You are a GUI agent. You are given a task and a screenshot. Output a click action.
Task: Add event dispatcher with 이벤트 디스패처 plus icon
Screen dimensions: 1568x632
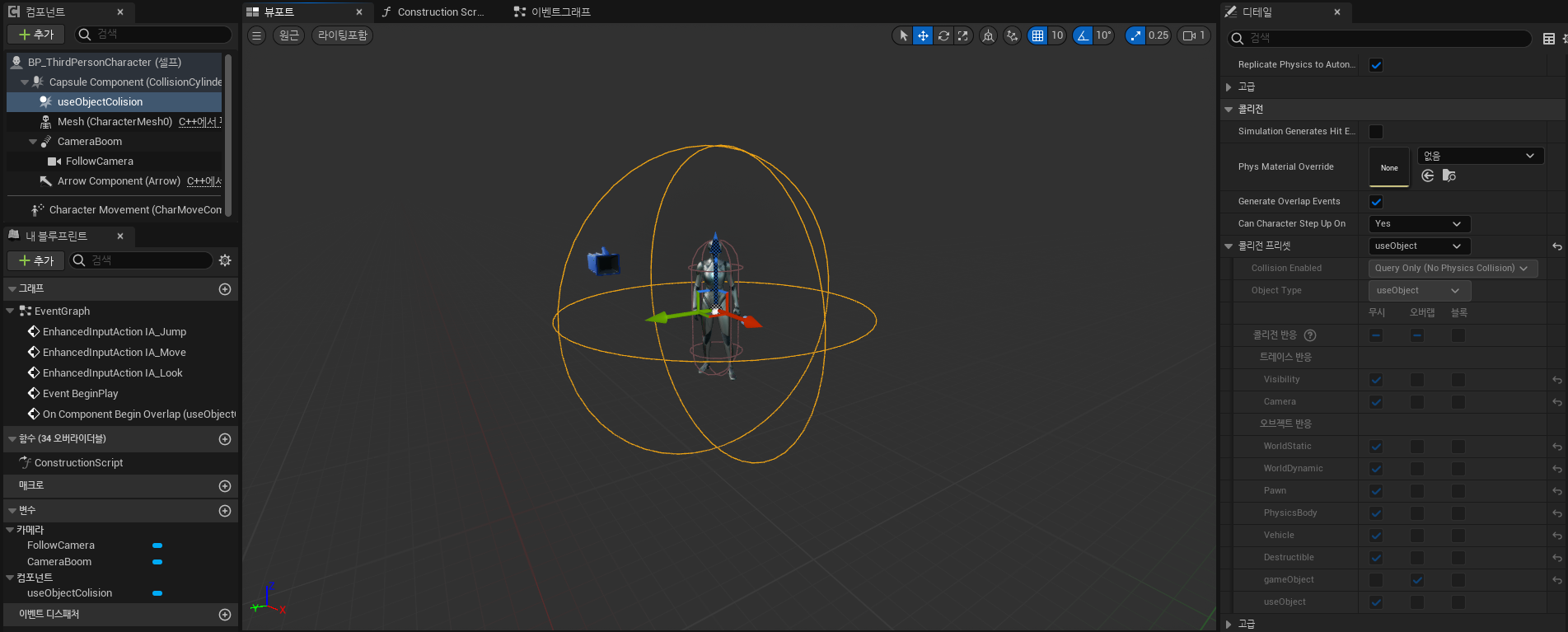pyautogui.click(x=225, y=615)
